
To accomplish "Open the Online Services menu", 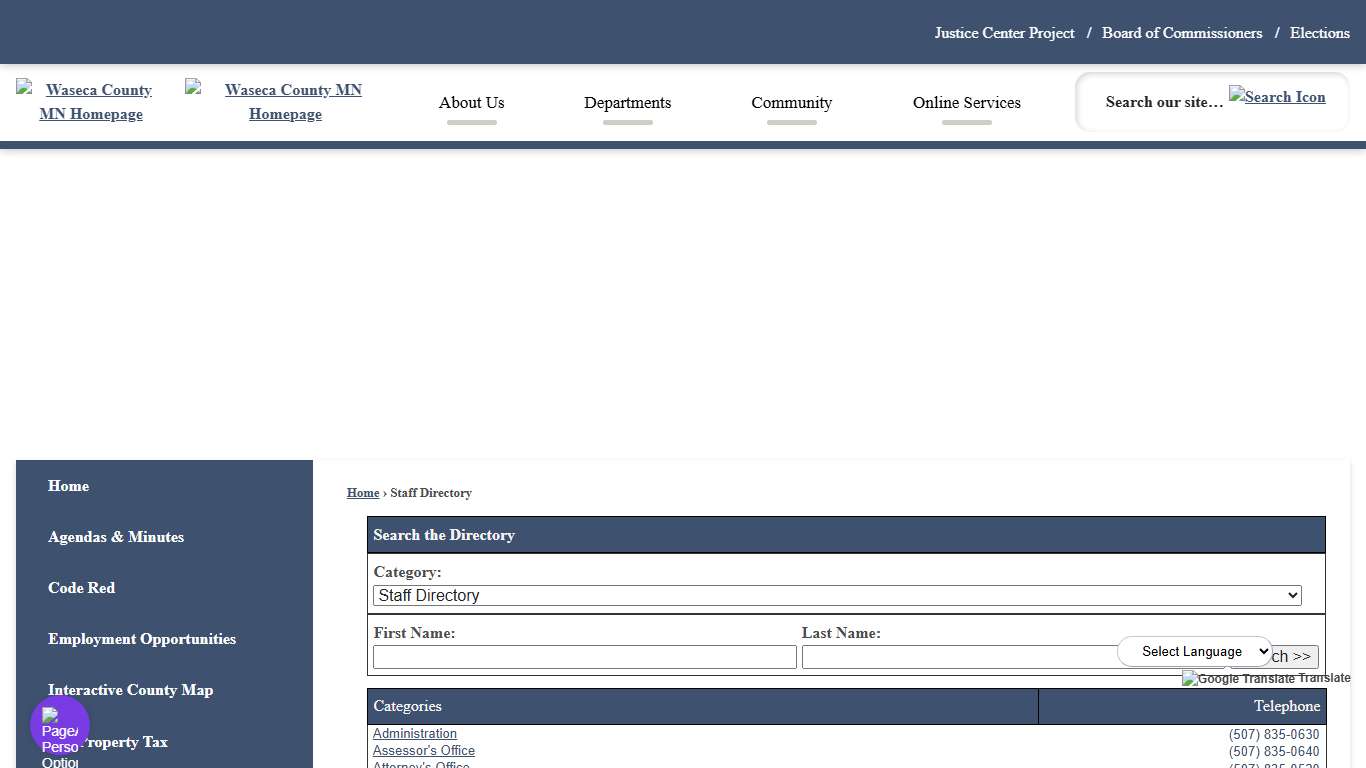I will click(x=966, y=103).
